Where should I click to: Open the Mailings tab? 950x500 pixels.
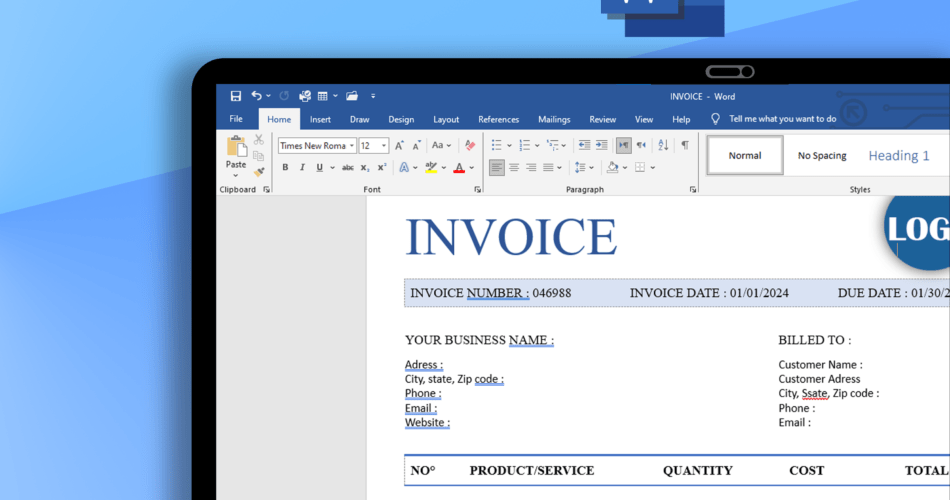pos(554,119)
